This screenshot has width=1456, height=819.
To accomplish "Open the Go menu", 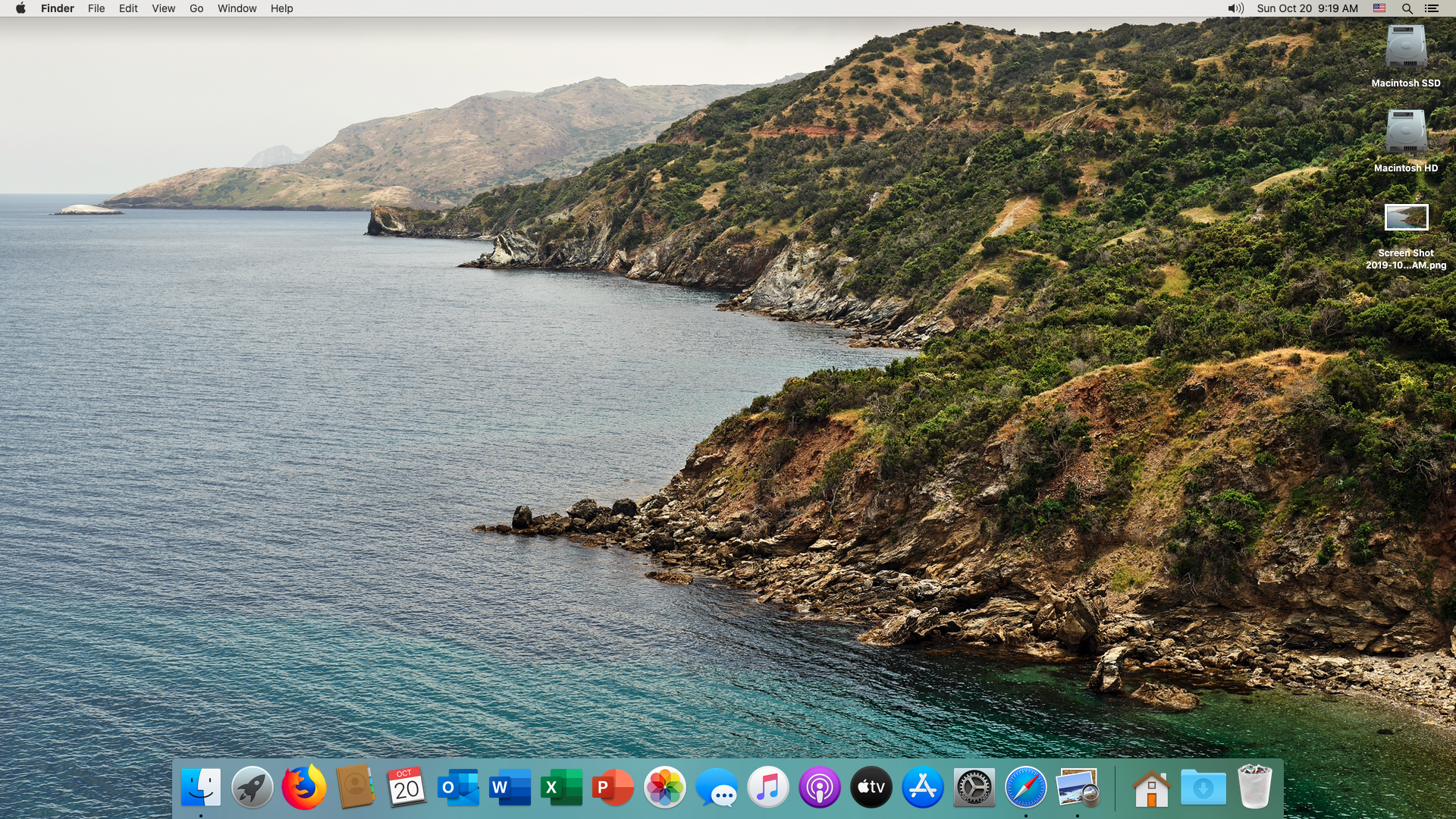I will point(196,8).
